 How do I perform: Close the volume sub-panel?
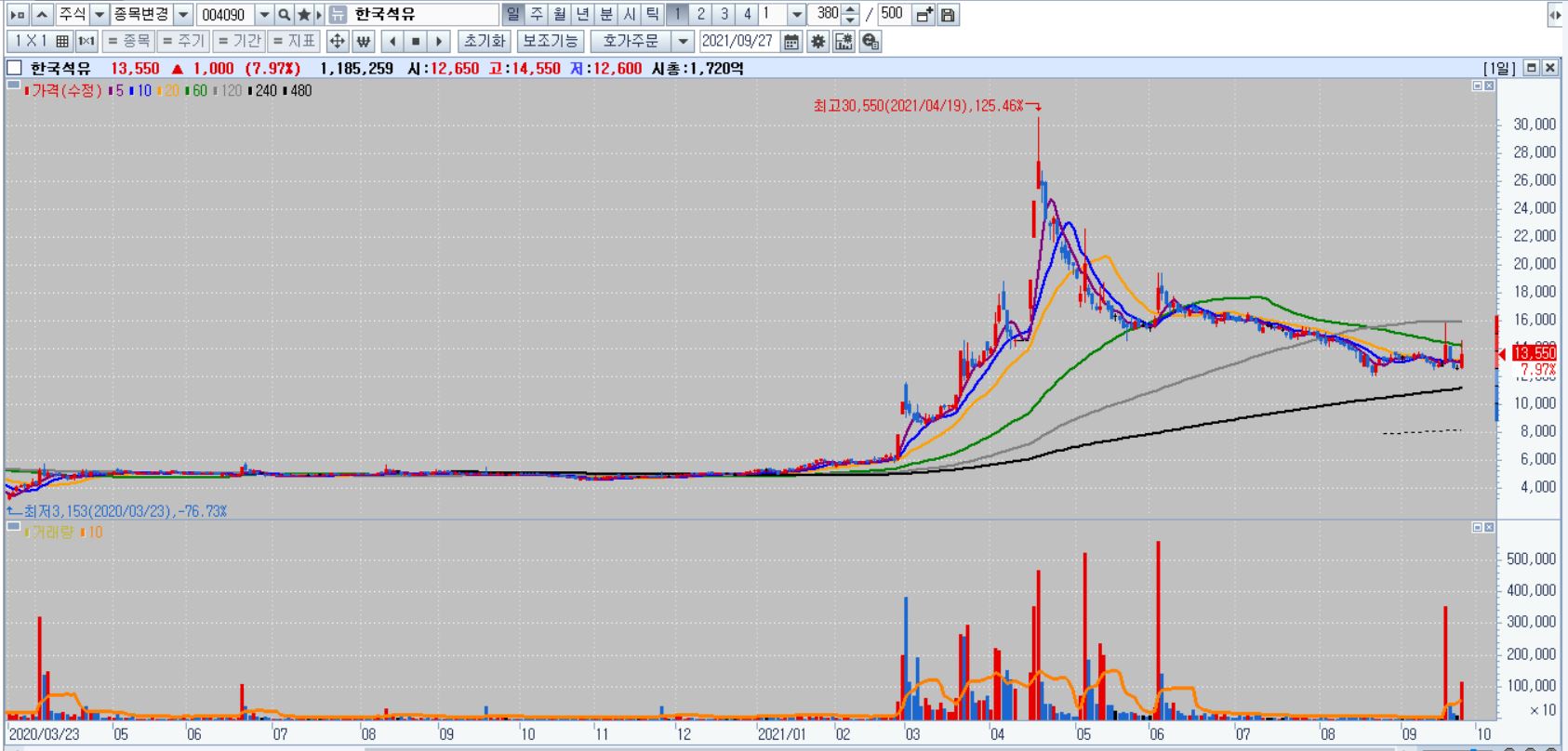tap(1489, 527)
